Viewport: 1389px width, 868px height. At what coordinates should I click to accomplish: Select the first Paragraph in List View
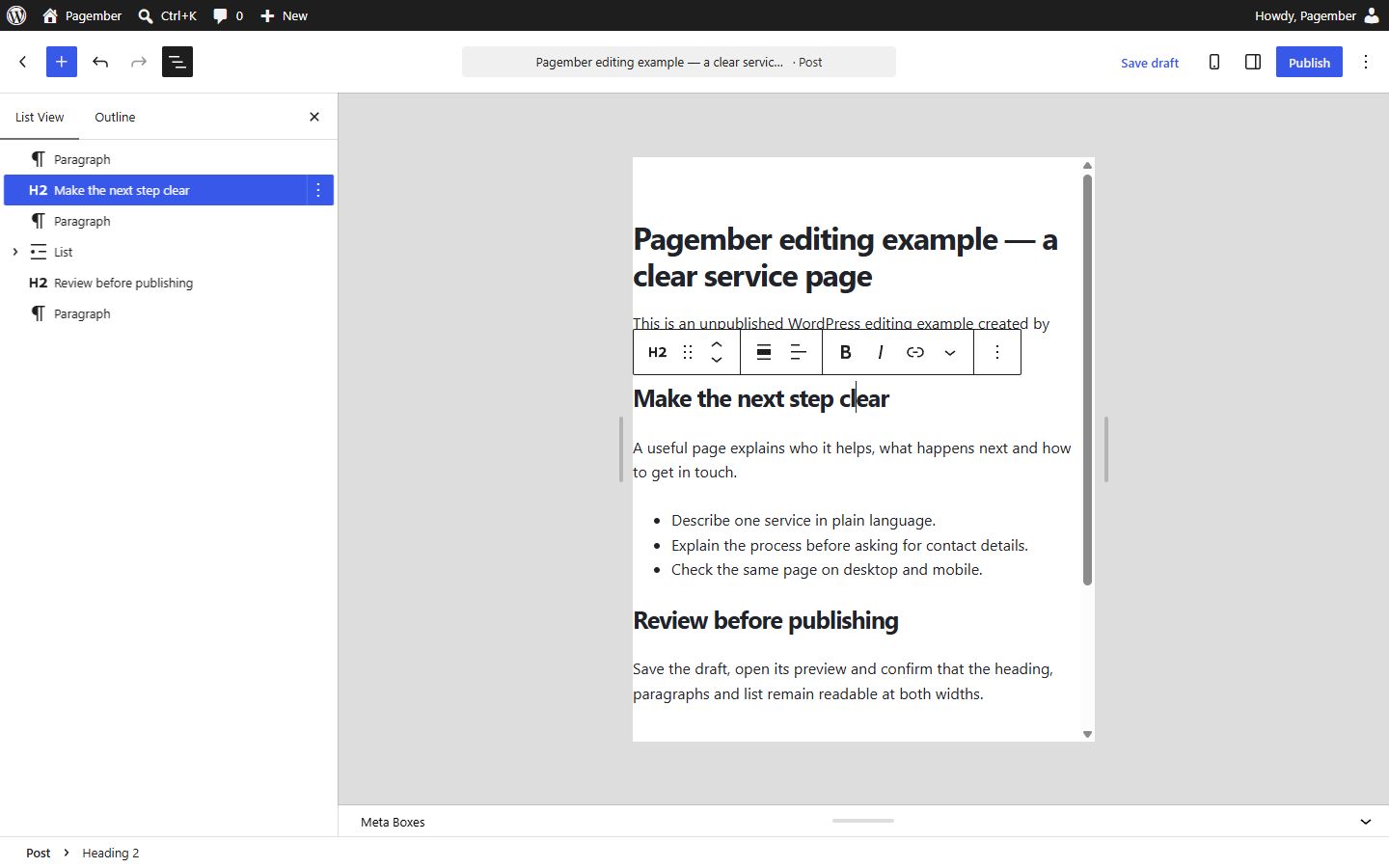[169, 159]
